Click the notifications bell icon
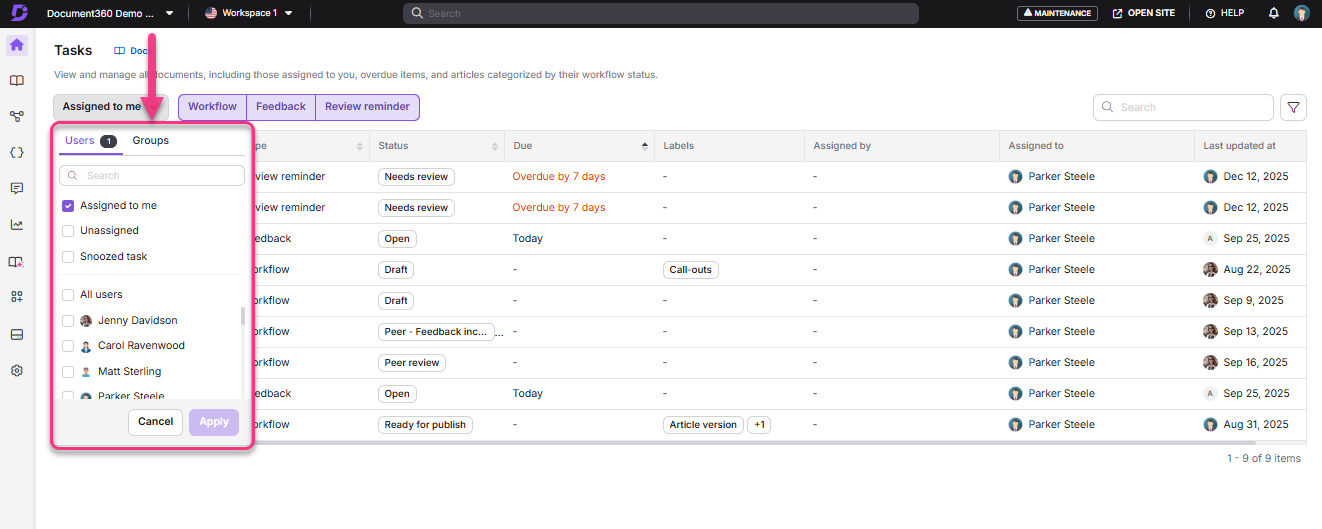Image resolution: width=1322 pixels, height=529 pixels. (x=1274, y=13)
